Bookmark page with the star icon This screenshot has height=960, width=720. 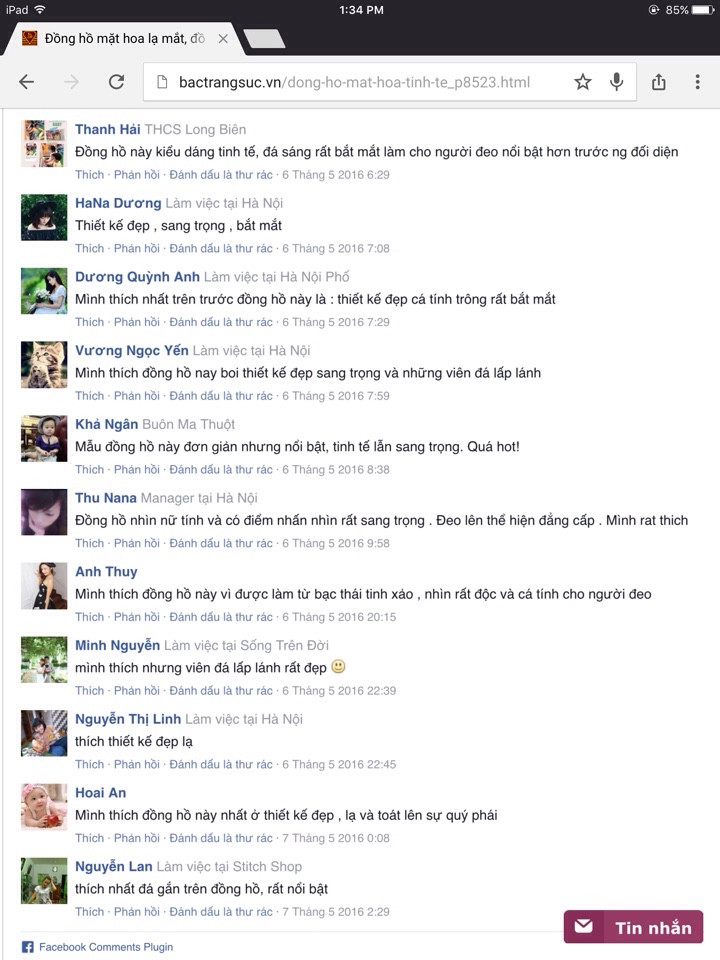[583, 81]
